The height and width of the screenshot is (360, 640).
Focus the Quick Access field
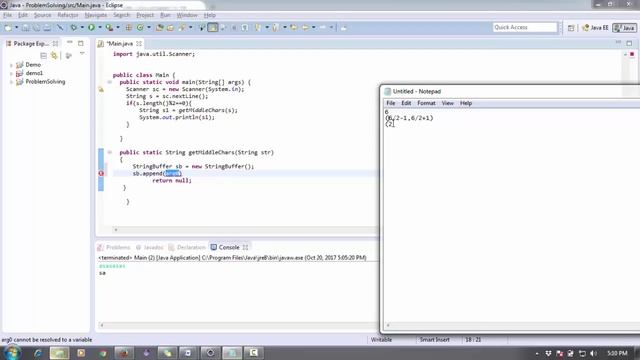point(524,27)
